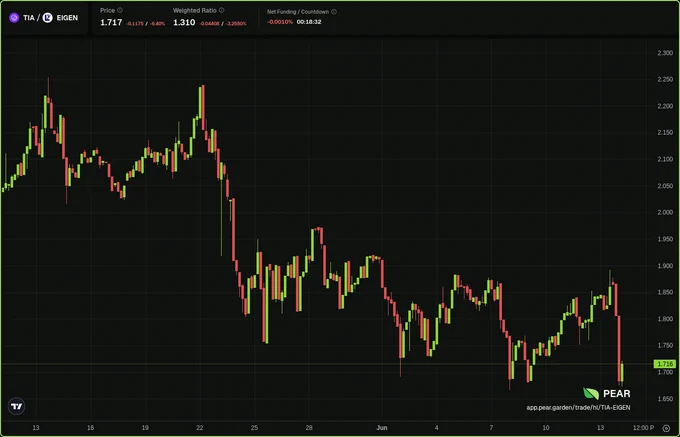
Task: Open chart settings gear on time axis
Action: tap(666, 428)
